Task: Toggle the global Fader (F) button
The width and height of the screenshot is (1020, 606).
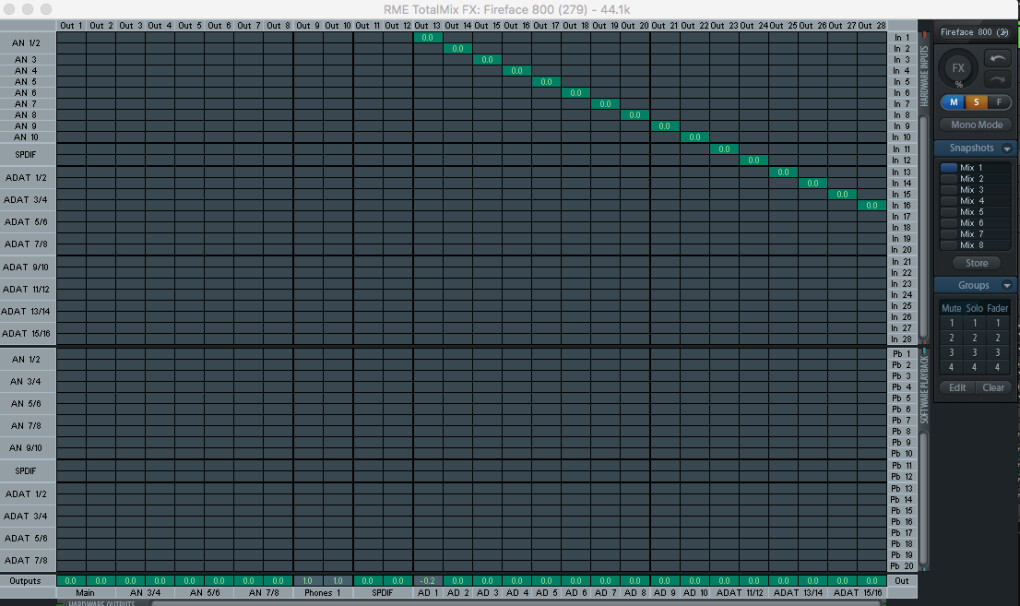Action: point(999,102)
